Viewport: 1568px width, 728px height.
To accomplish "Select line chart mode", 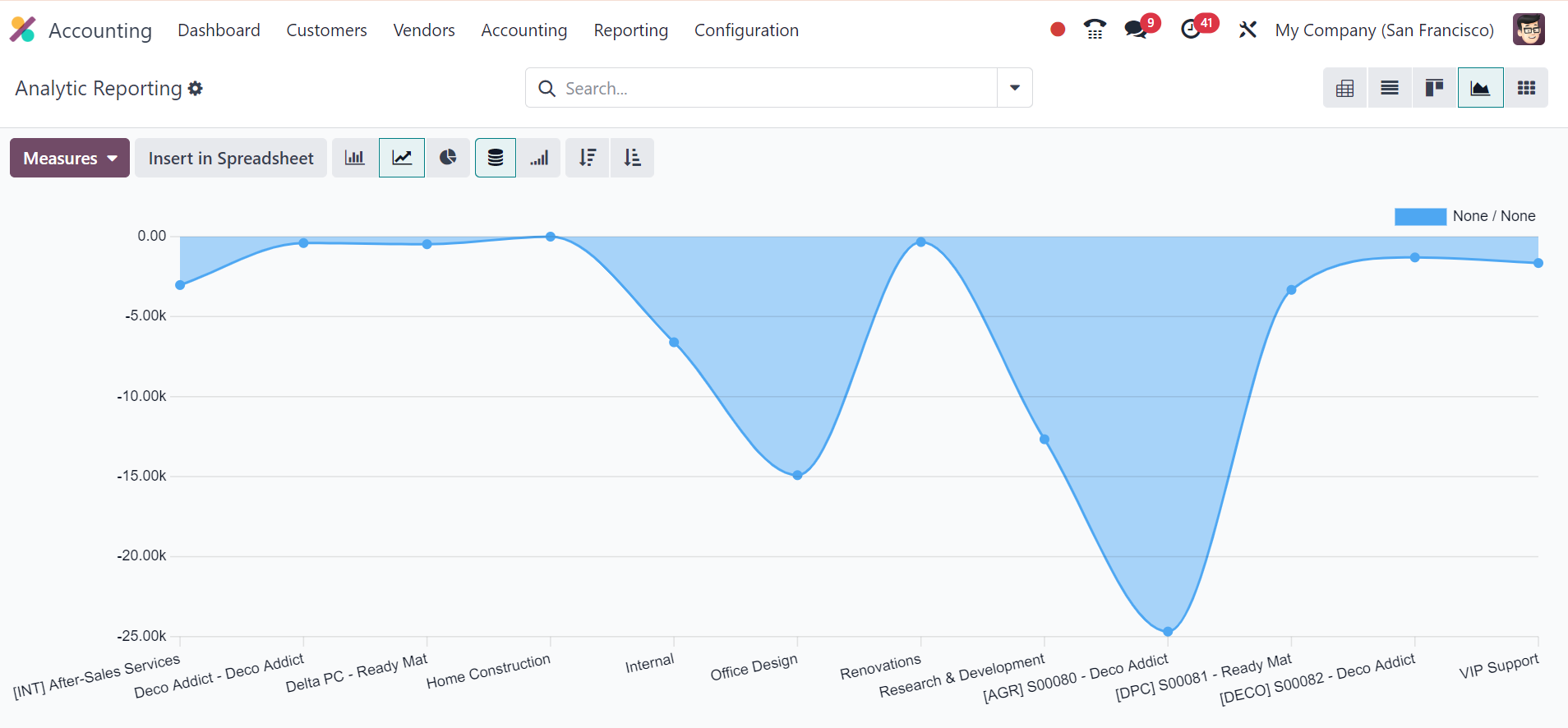I will [402, 158].
